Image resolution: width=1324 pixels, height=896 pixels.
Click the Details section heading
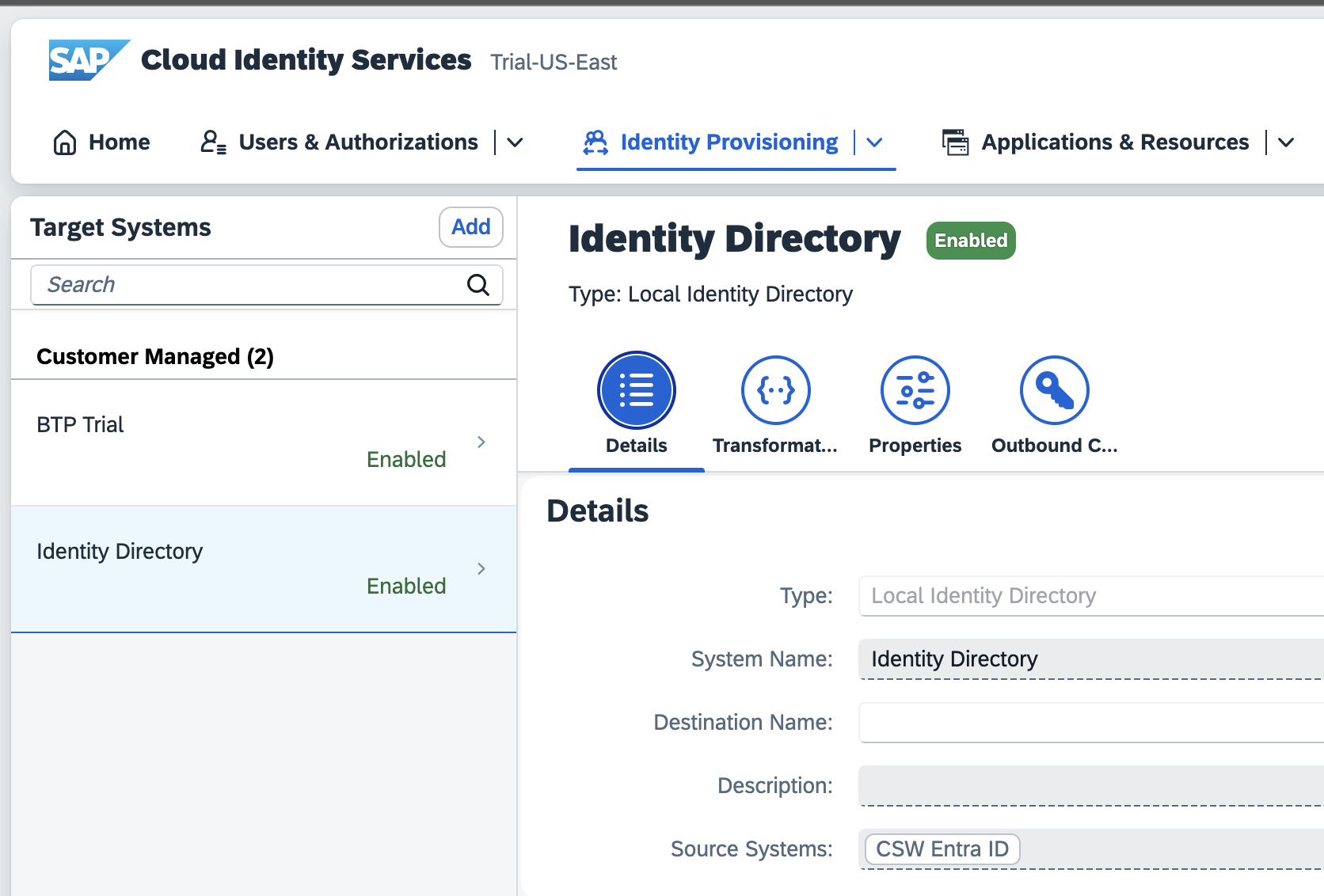598,511
